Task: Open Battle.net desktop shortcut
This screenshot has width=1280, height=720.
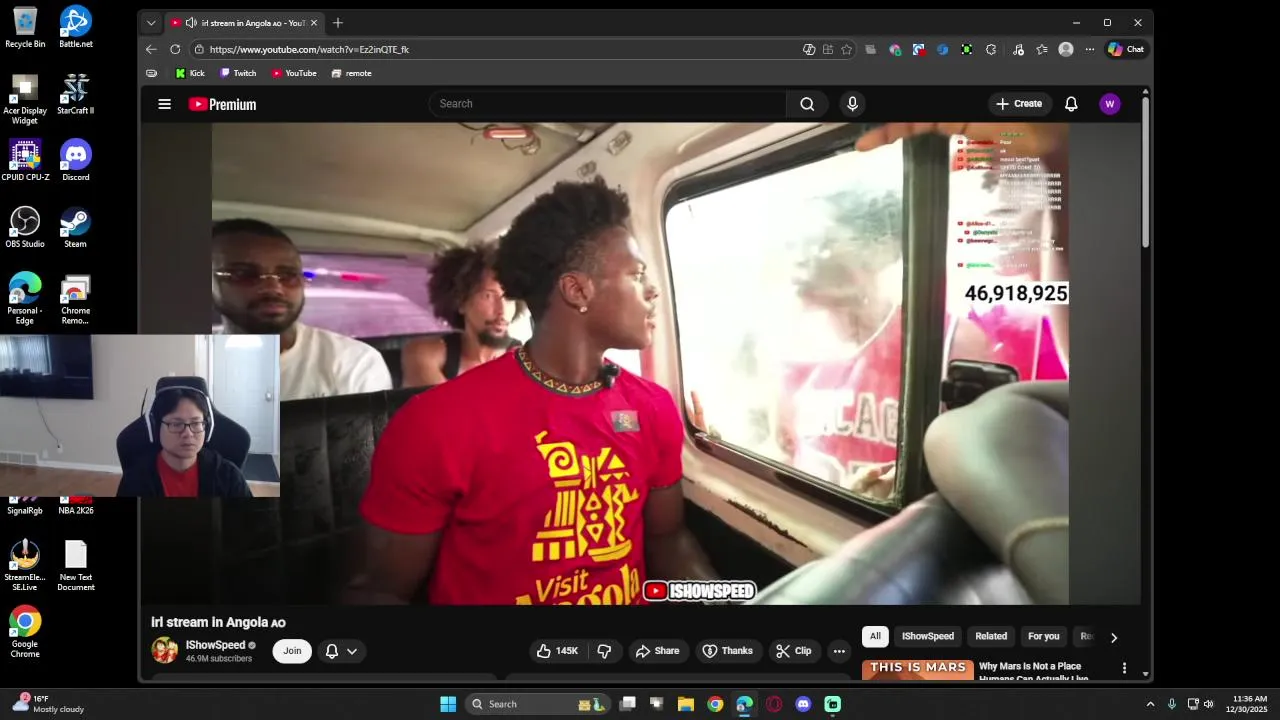Action: [x=76, y=27]
